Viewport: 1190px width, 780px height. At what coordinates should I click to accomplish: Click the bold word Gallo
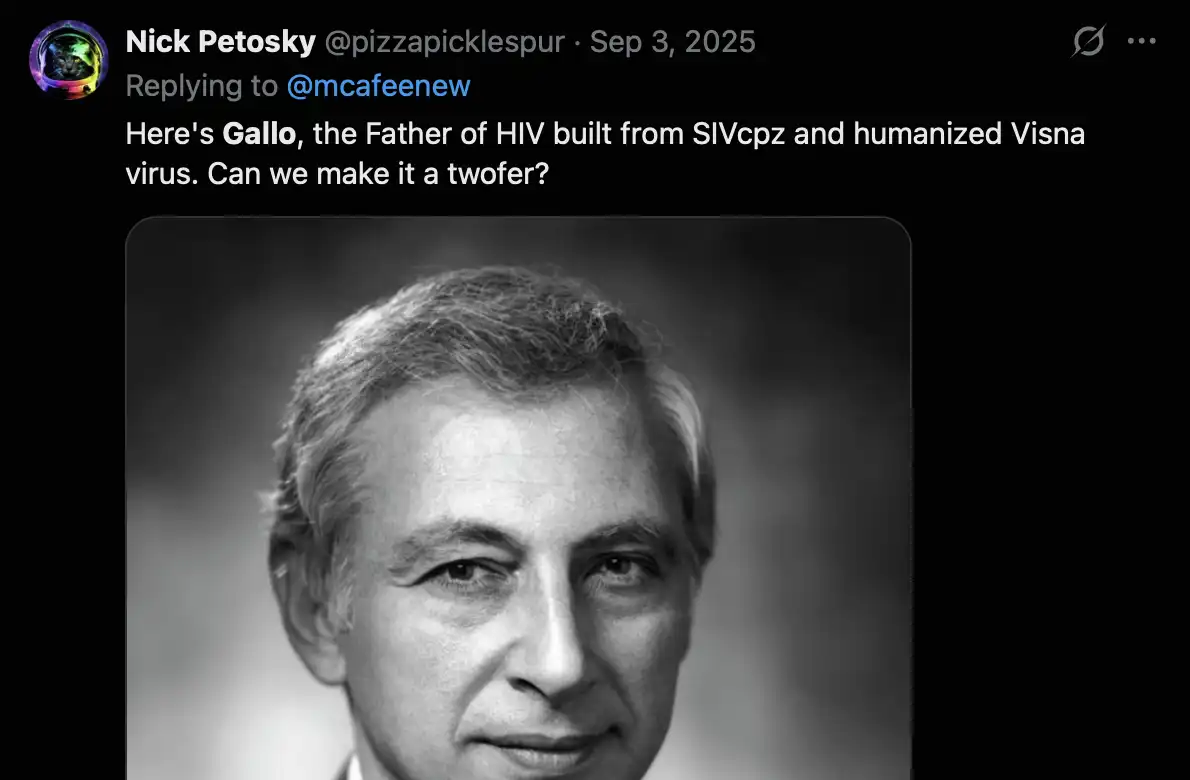259,133
